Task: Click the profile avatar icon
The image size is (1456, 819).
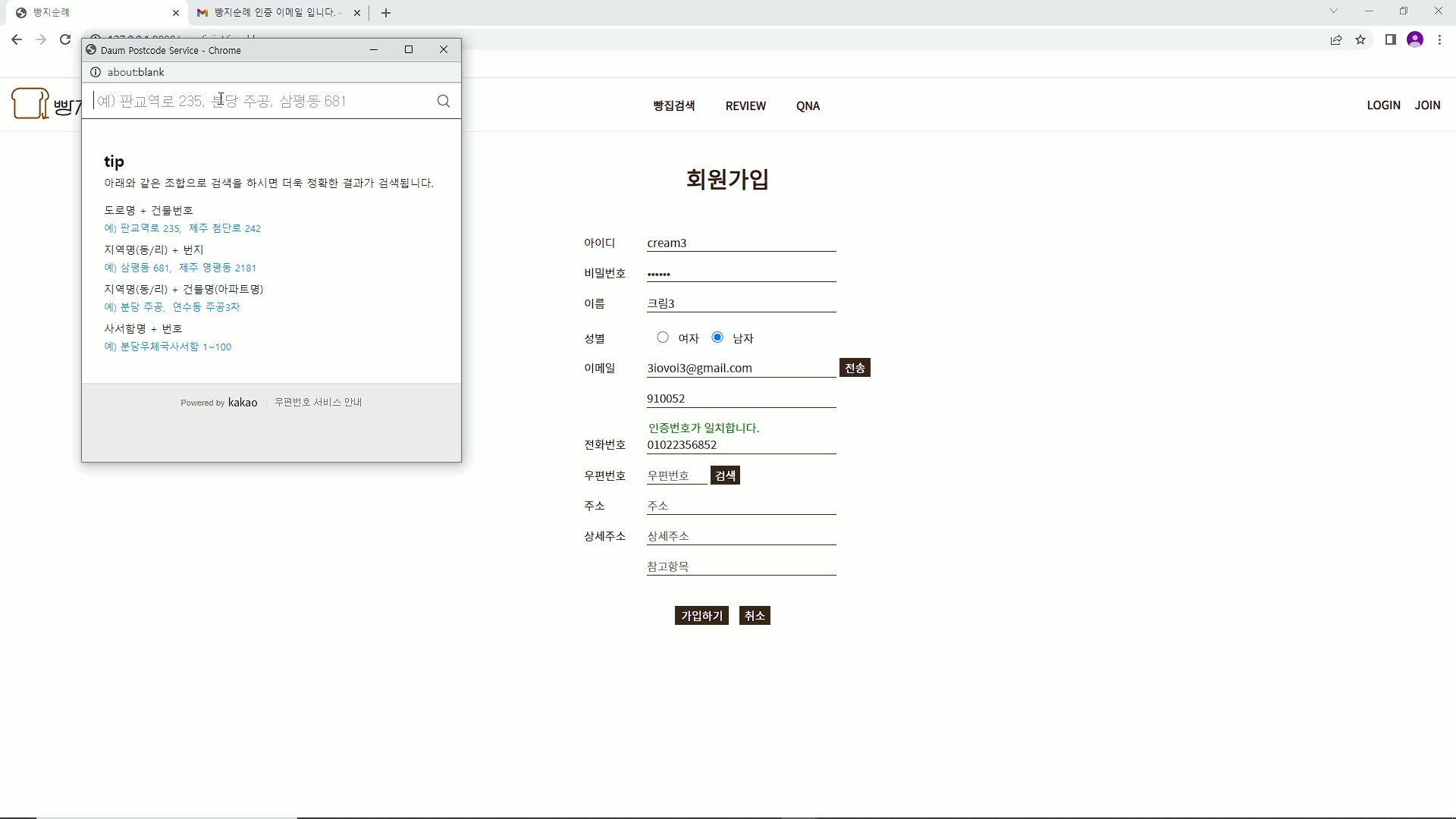Action: point(1415,39)
